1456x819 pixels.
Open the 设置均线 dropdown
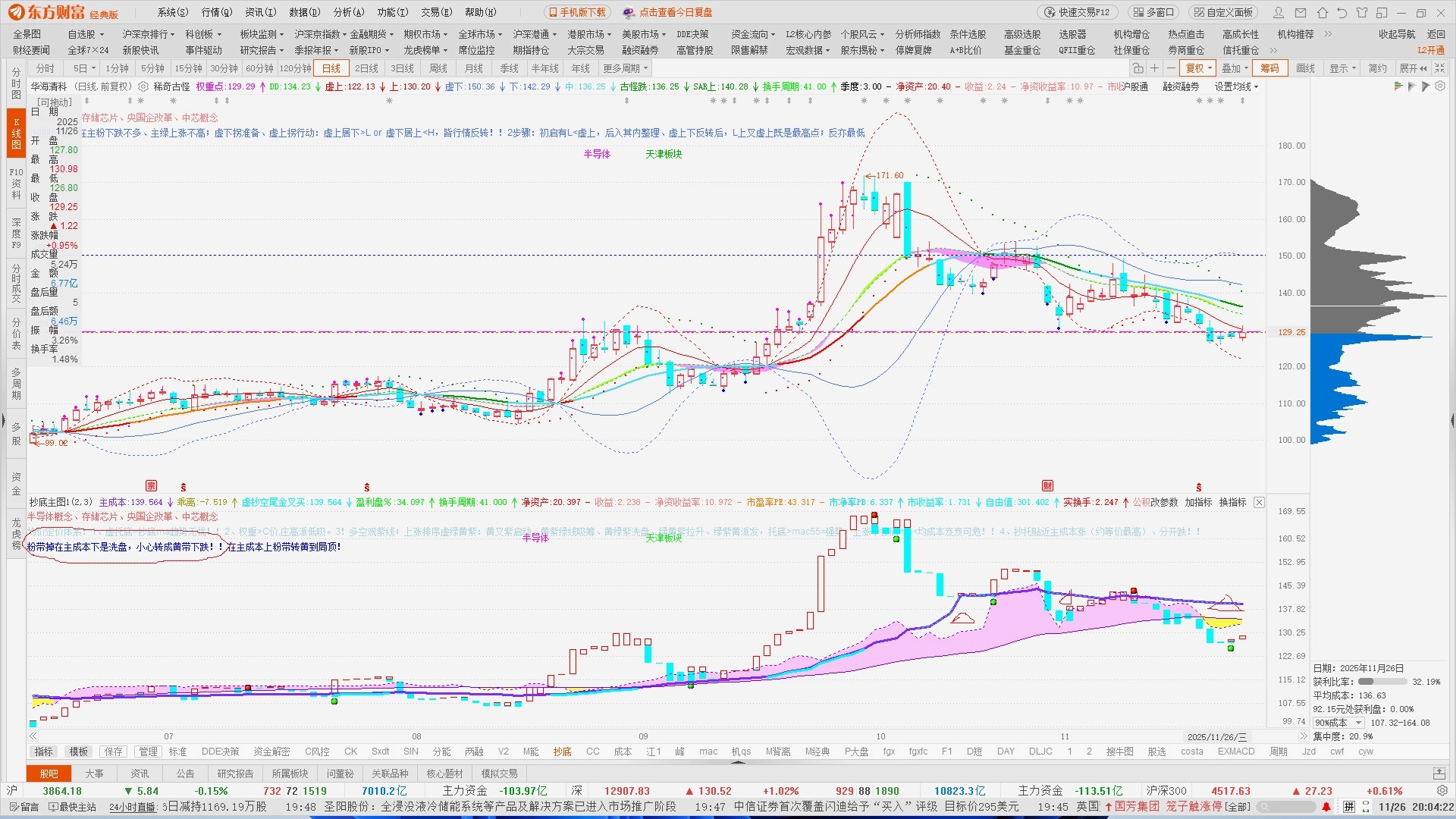(x=1236, y=86)
